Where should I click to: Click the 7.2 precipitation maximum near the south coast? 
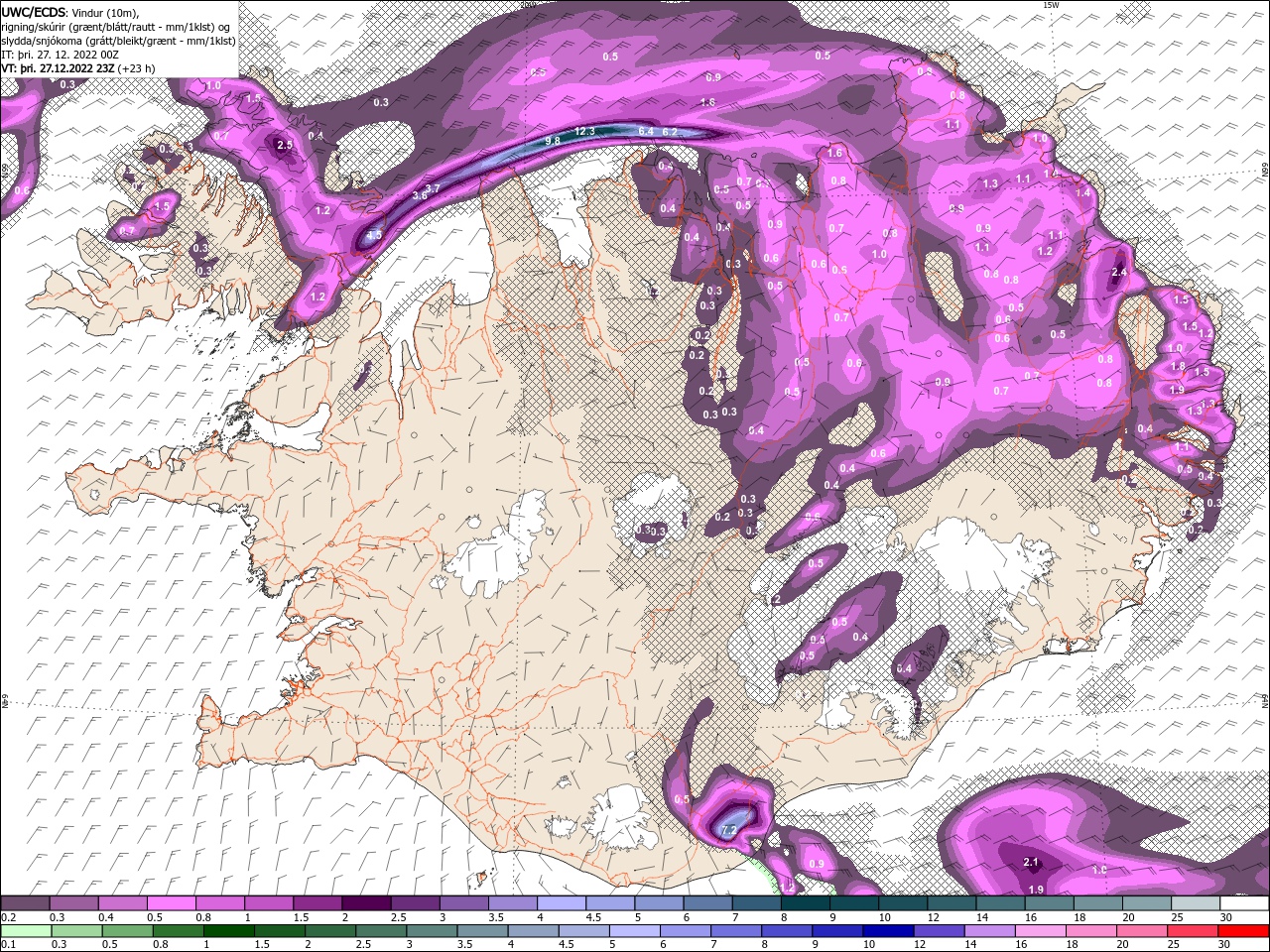pyautogui.click(x=727, y=830)
